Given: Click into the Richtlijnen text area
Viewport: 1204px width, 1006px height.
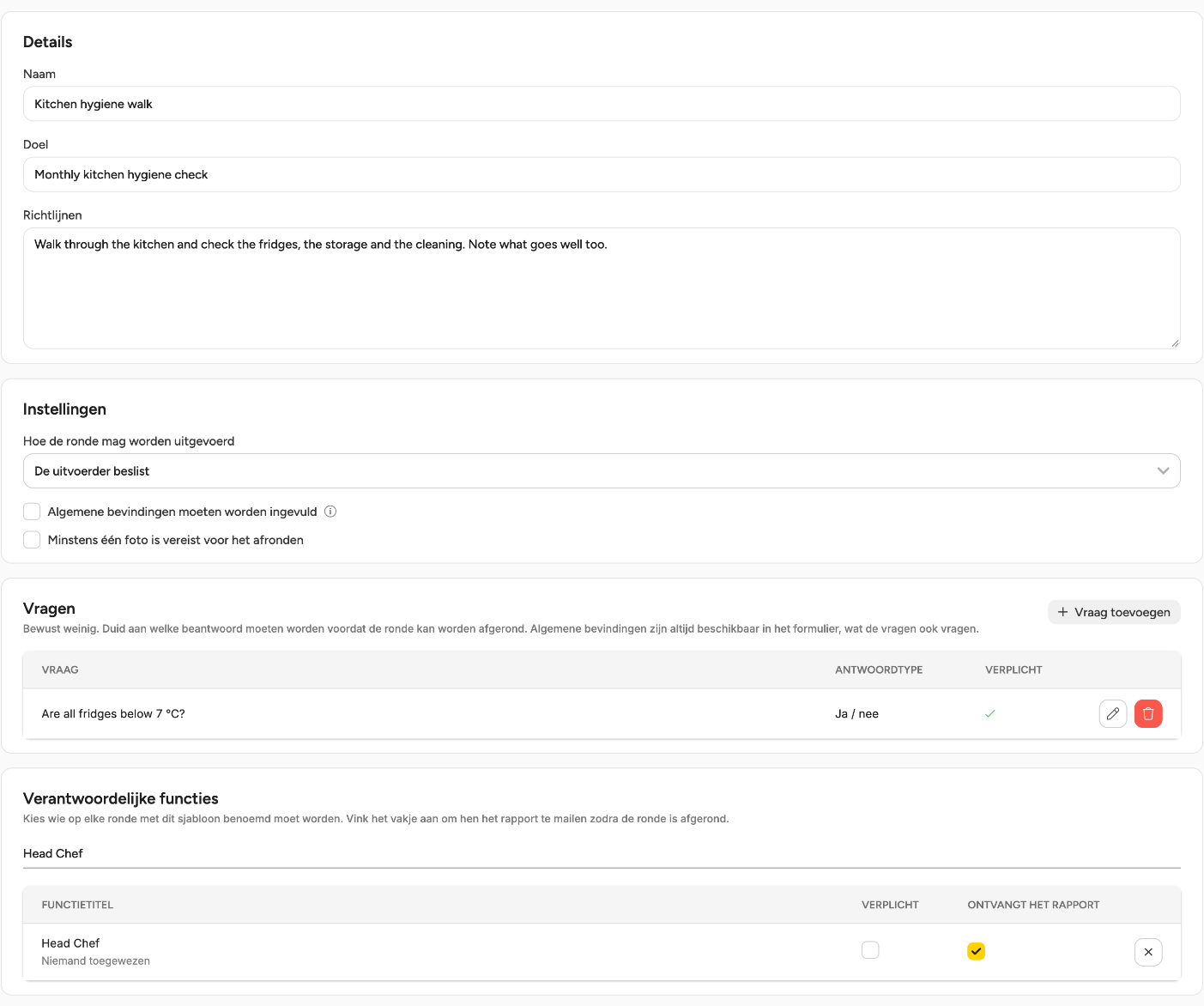Looking at the screenshot, I should 602,288.
